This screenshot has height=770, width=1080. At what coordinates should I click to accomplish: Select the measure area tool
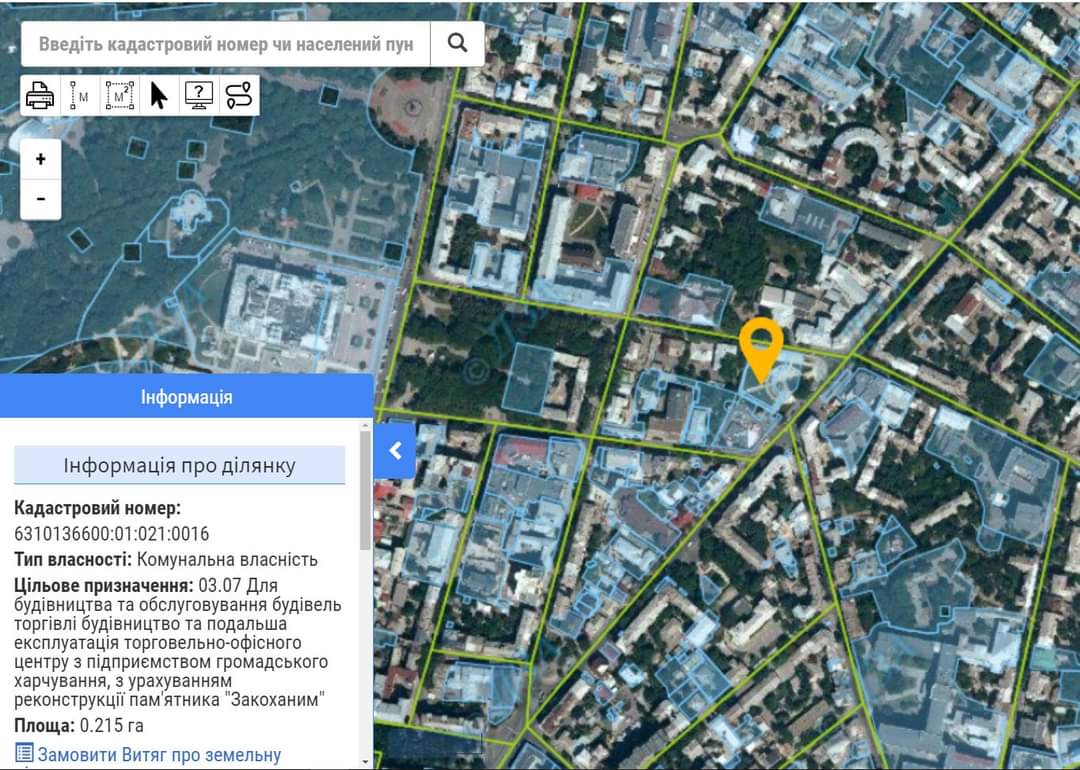click(120, 95)
